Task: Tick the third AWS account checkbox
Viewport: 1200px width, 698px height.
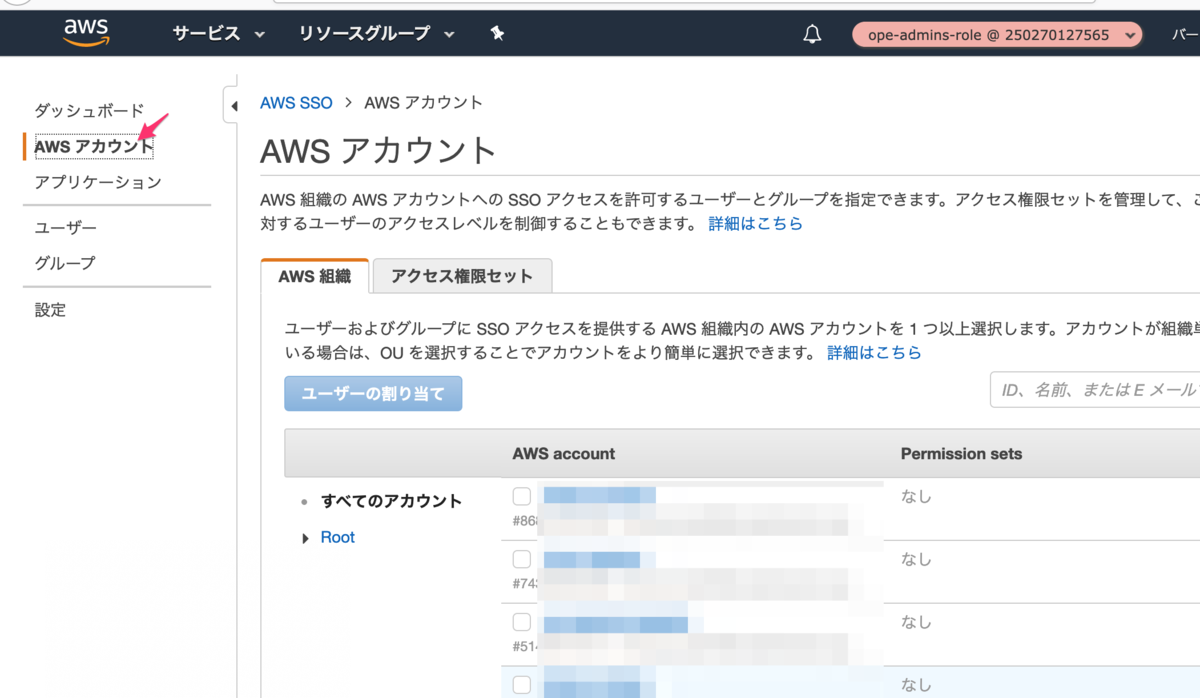Action: coord(522,622)
